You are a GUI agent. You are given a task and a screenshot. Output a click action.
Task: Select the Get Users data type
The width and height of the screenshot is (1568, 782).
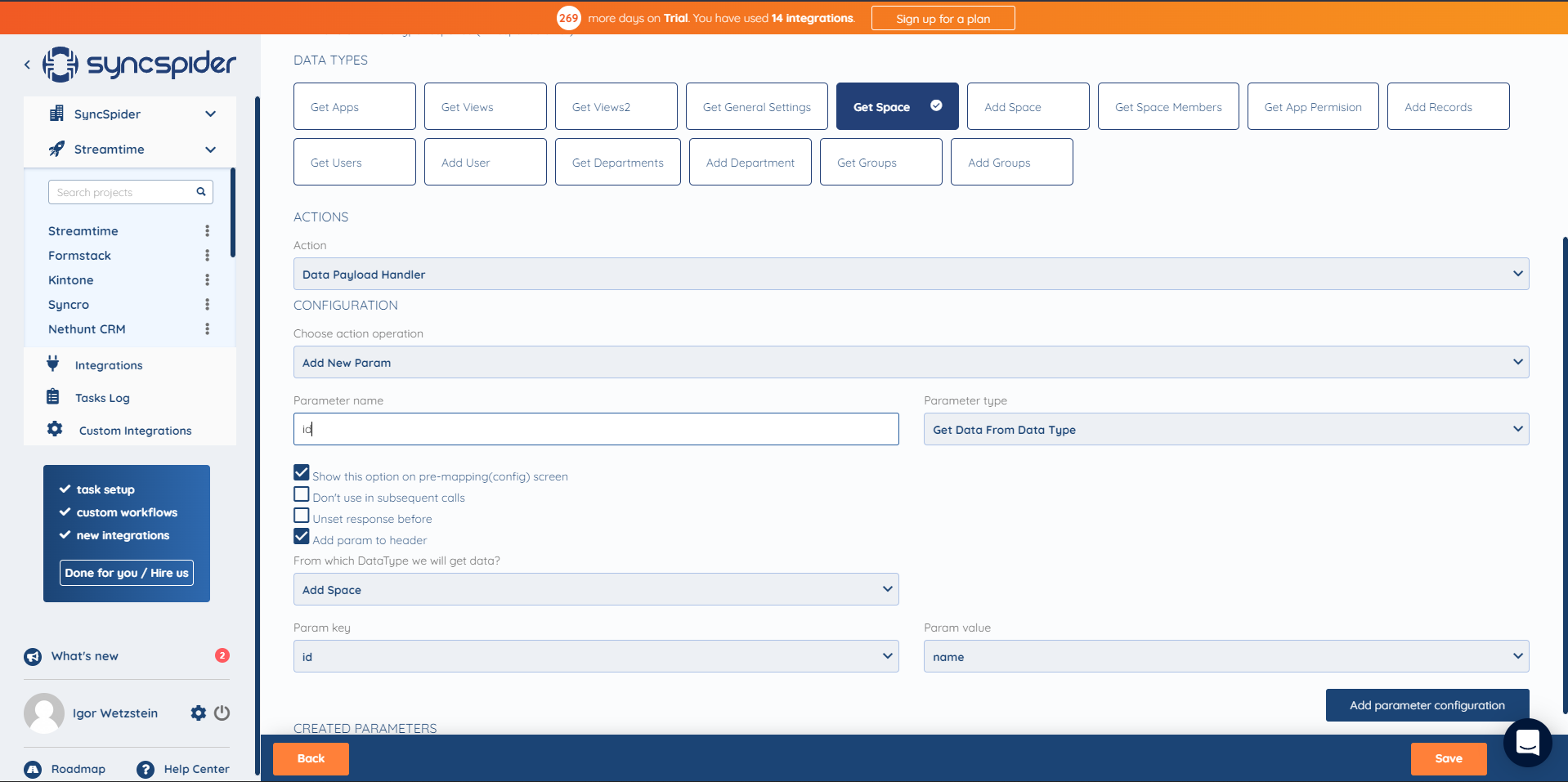[x=355, y=162]
